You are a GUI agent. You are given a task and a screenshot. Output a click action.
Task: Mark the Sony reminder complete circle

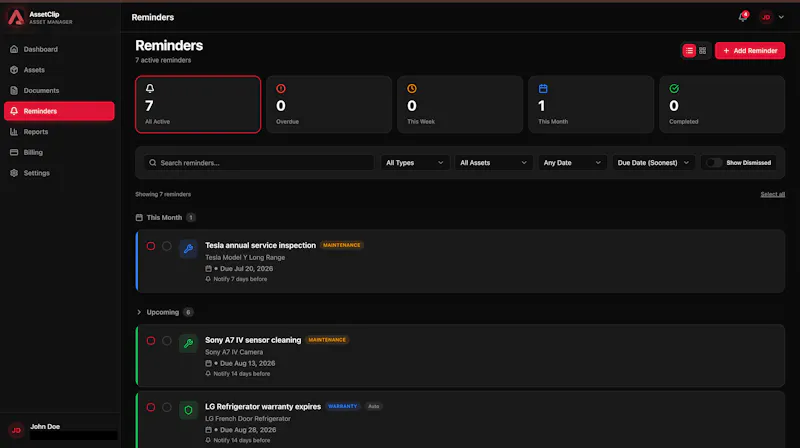(167, 341)
